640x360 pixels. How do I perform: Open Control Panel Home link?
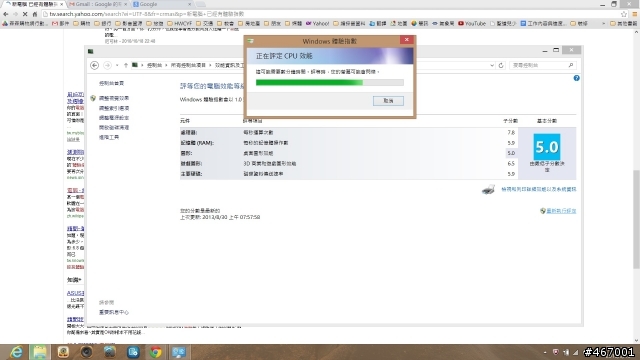click(111, 83)
